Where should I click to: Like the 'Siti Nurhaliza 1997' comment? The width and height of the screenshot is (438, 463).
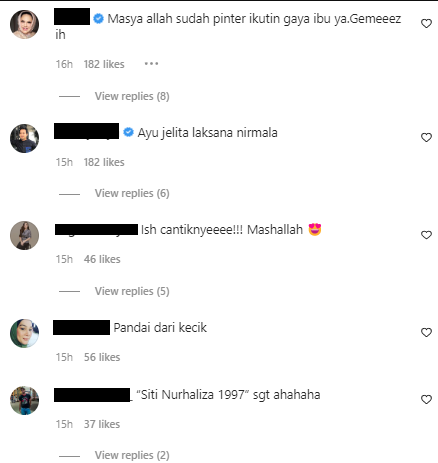tap(426, 399)
